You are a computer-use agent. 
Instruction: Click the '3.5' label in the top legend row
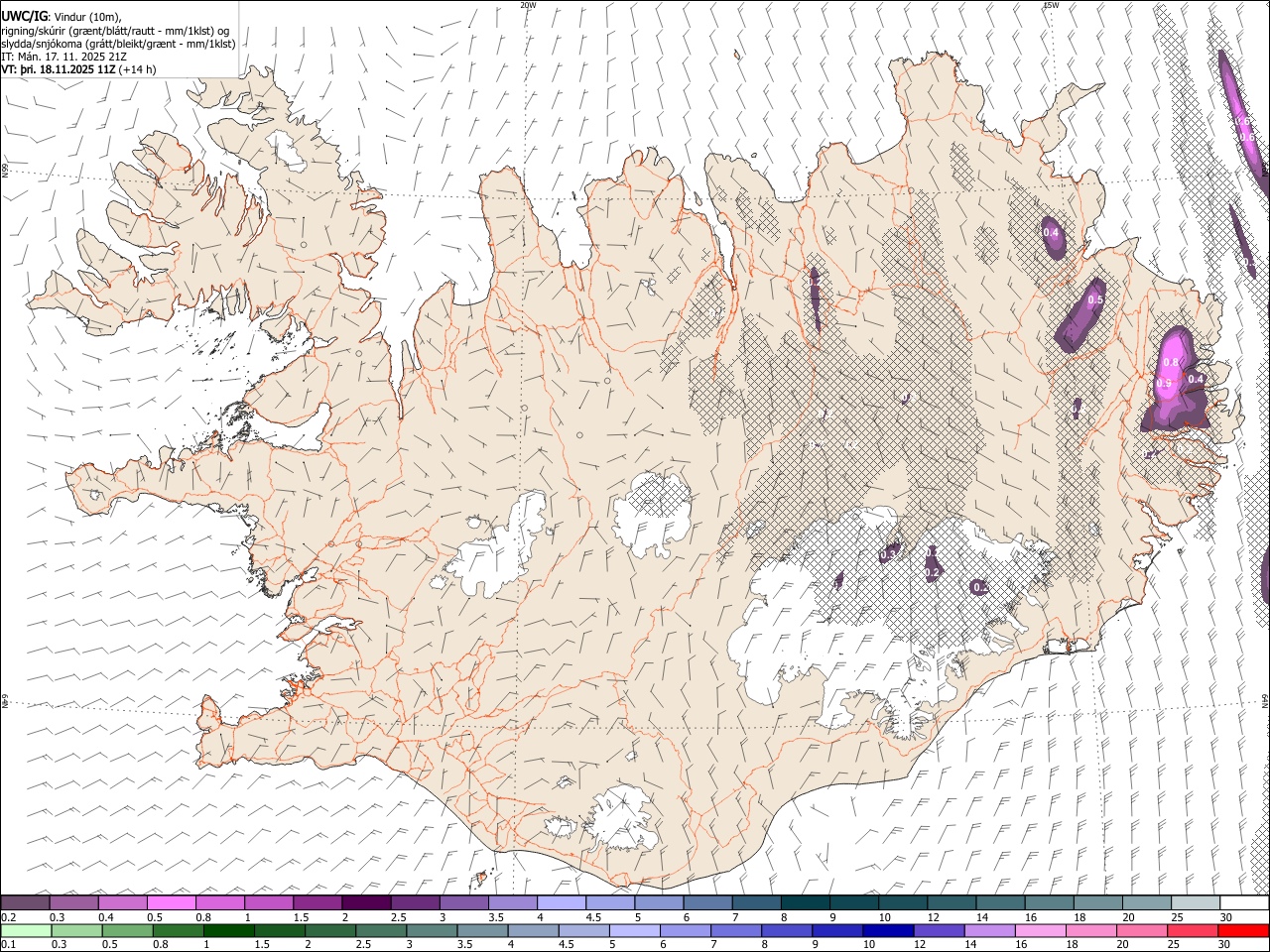pyautogui.click(x=496, y=917)
